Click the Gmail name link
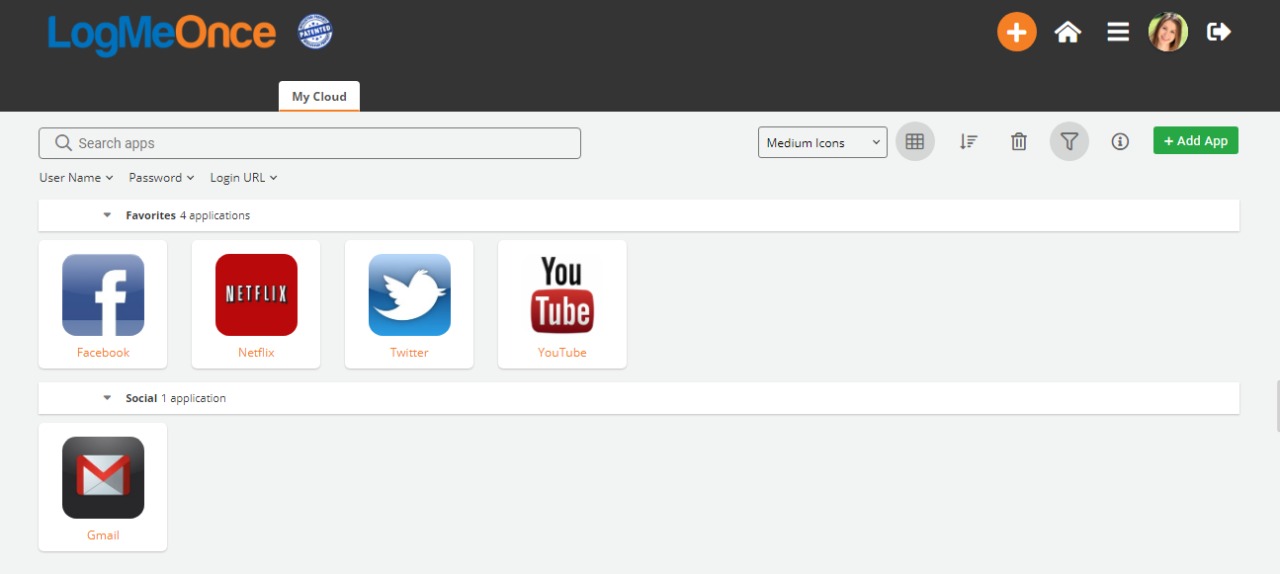This screenshot has height=574, width=1280. 103,536
